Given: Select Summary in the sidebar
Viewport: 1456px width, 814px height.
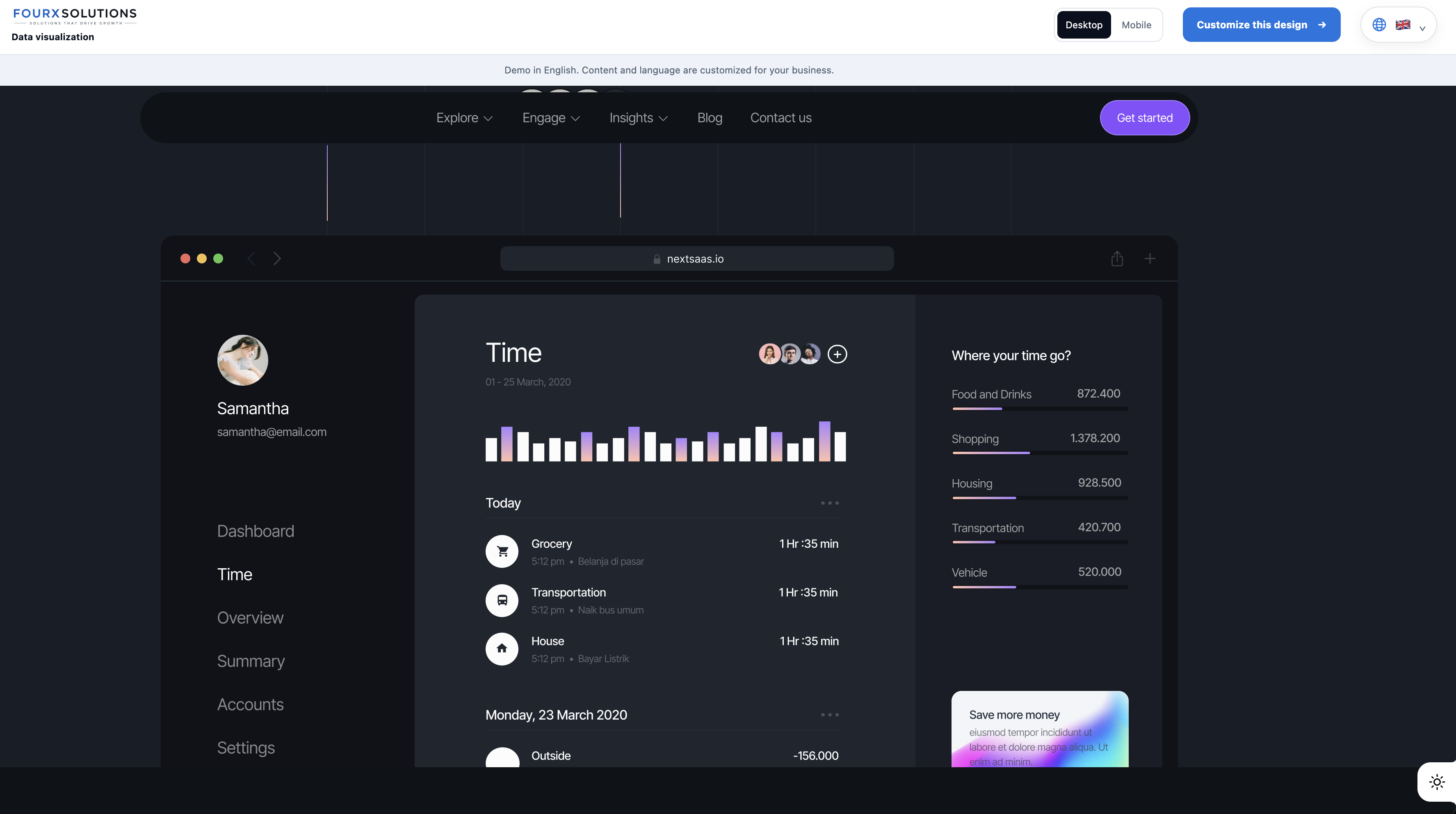Looking at the screenshot, I should [251, 661].
